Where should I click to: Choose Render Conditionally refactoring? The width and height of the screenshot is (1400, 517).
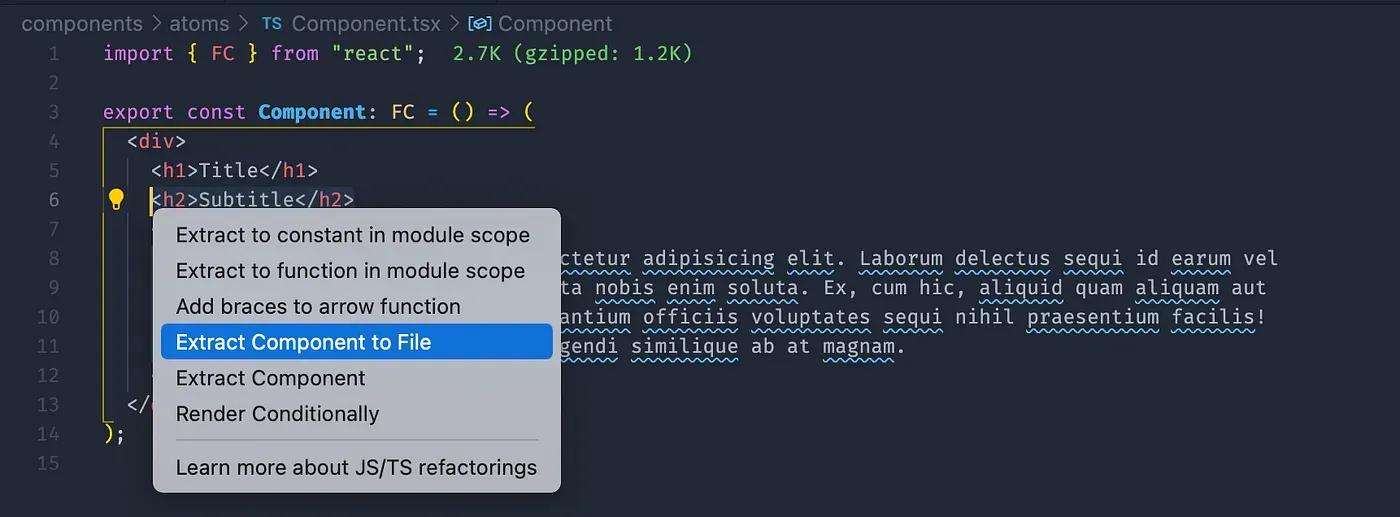278,414
